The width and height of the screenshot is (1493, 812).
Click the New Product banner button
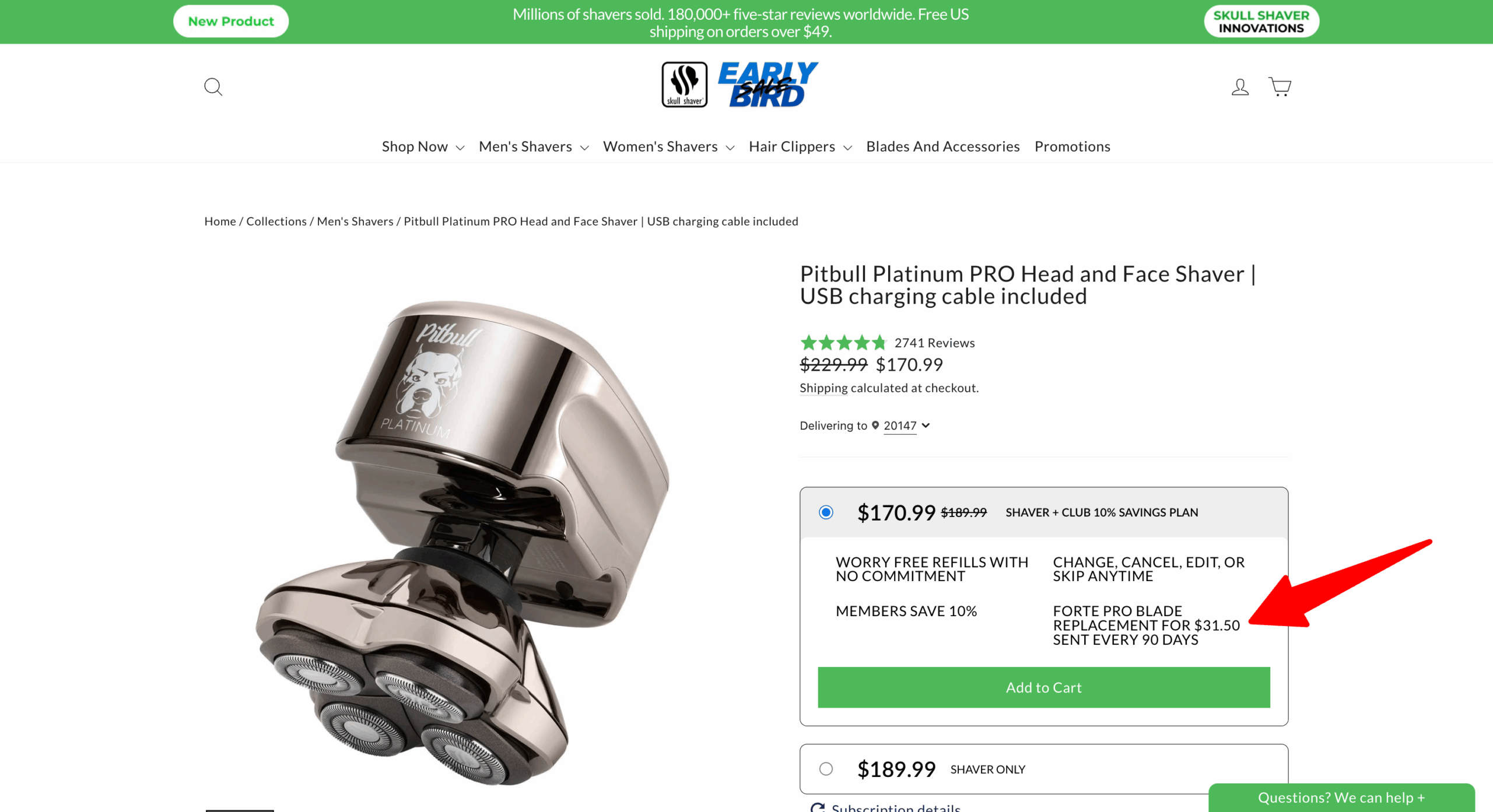pos(231,22)
